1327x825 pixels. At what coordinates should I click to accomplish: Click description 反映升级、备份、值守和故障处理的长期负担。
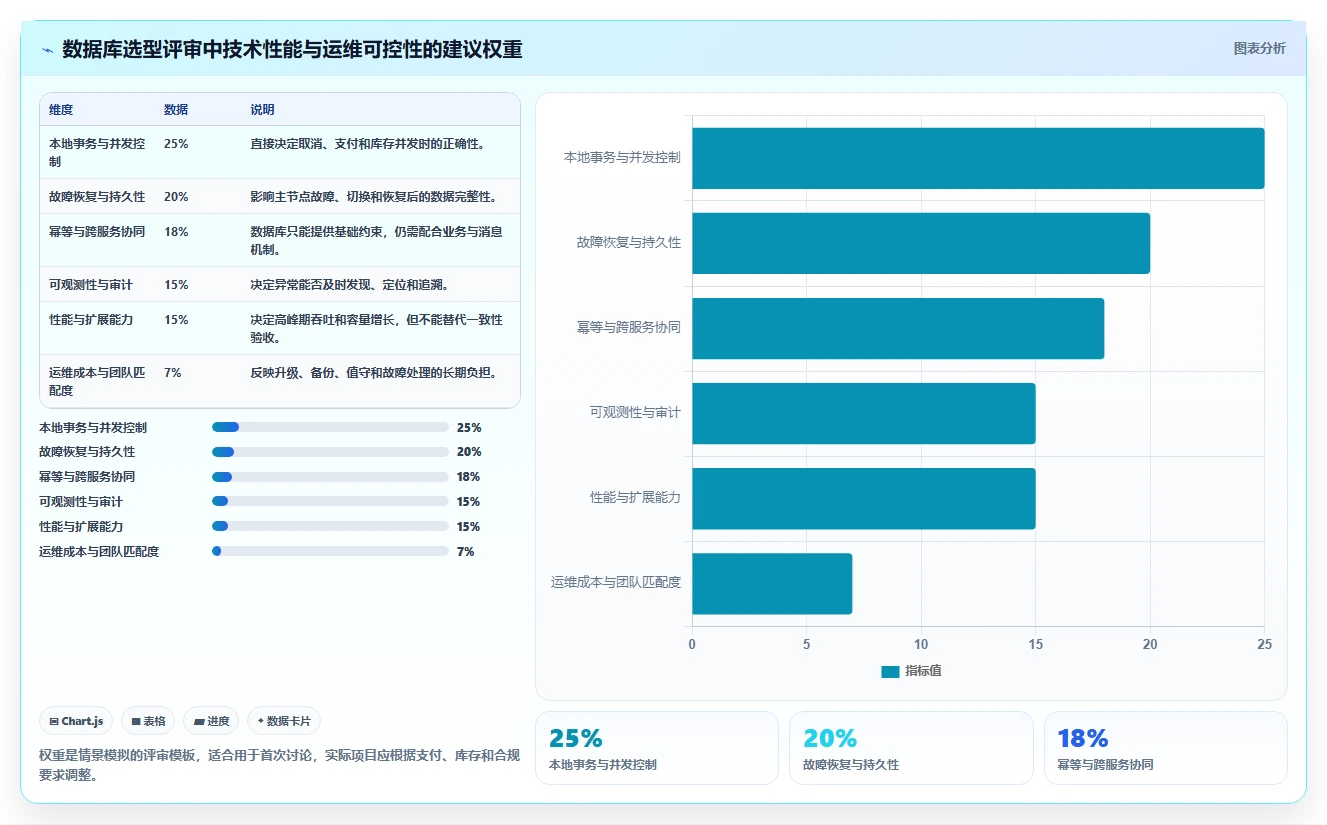click(x=374, y=373)
